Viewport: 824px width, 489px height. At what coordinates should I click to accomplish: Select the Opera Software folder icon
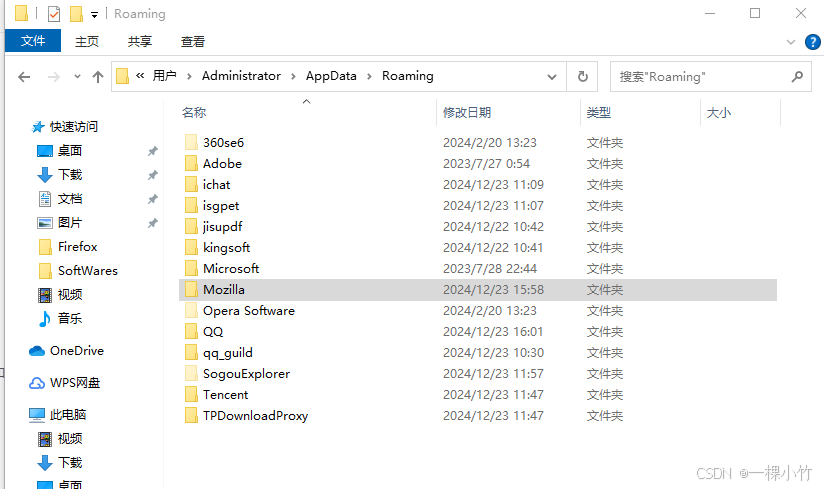[x=191, y=310]
